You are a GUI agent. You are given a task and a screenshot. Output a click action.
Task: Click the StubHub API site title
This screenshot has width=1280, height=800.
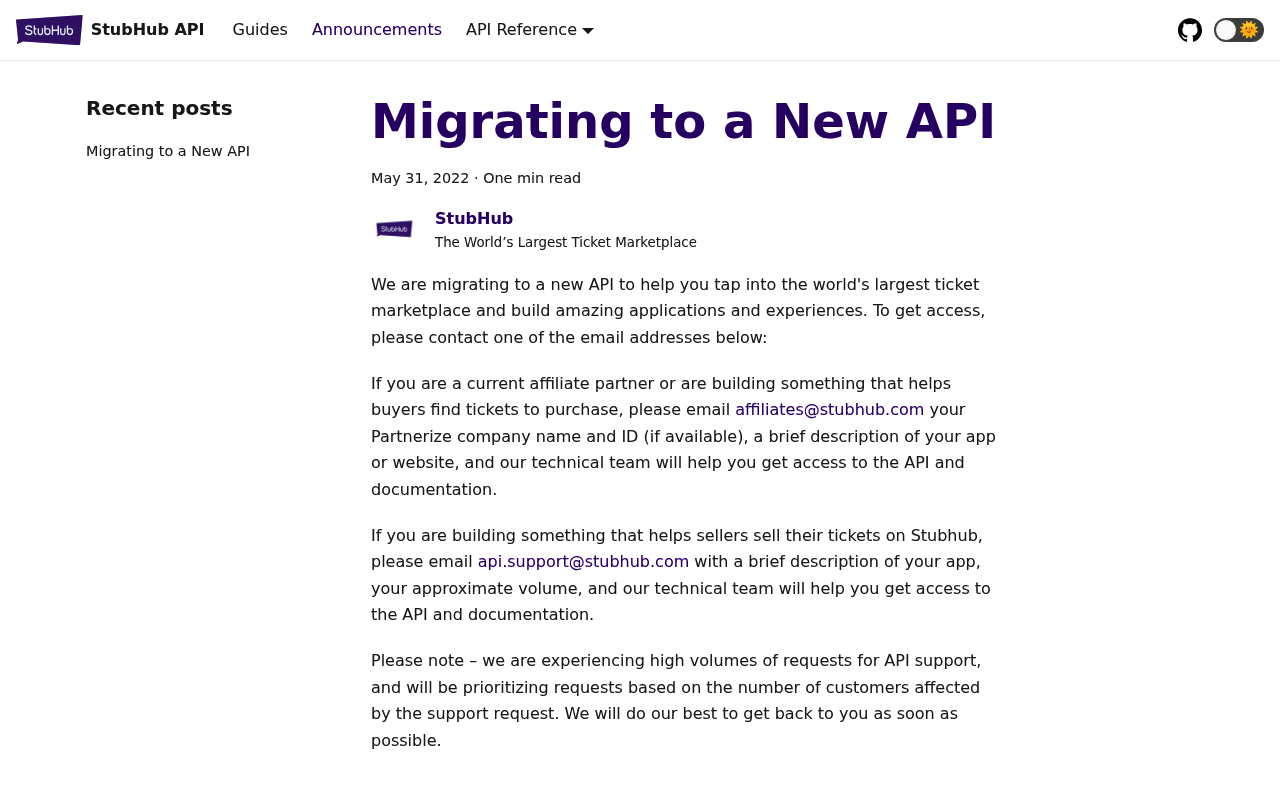[148, 30]
